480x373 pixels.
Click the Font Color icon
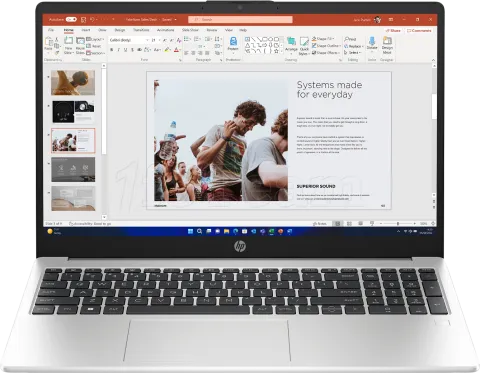[x=176, y=50]
